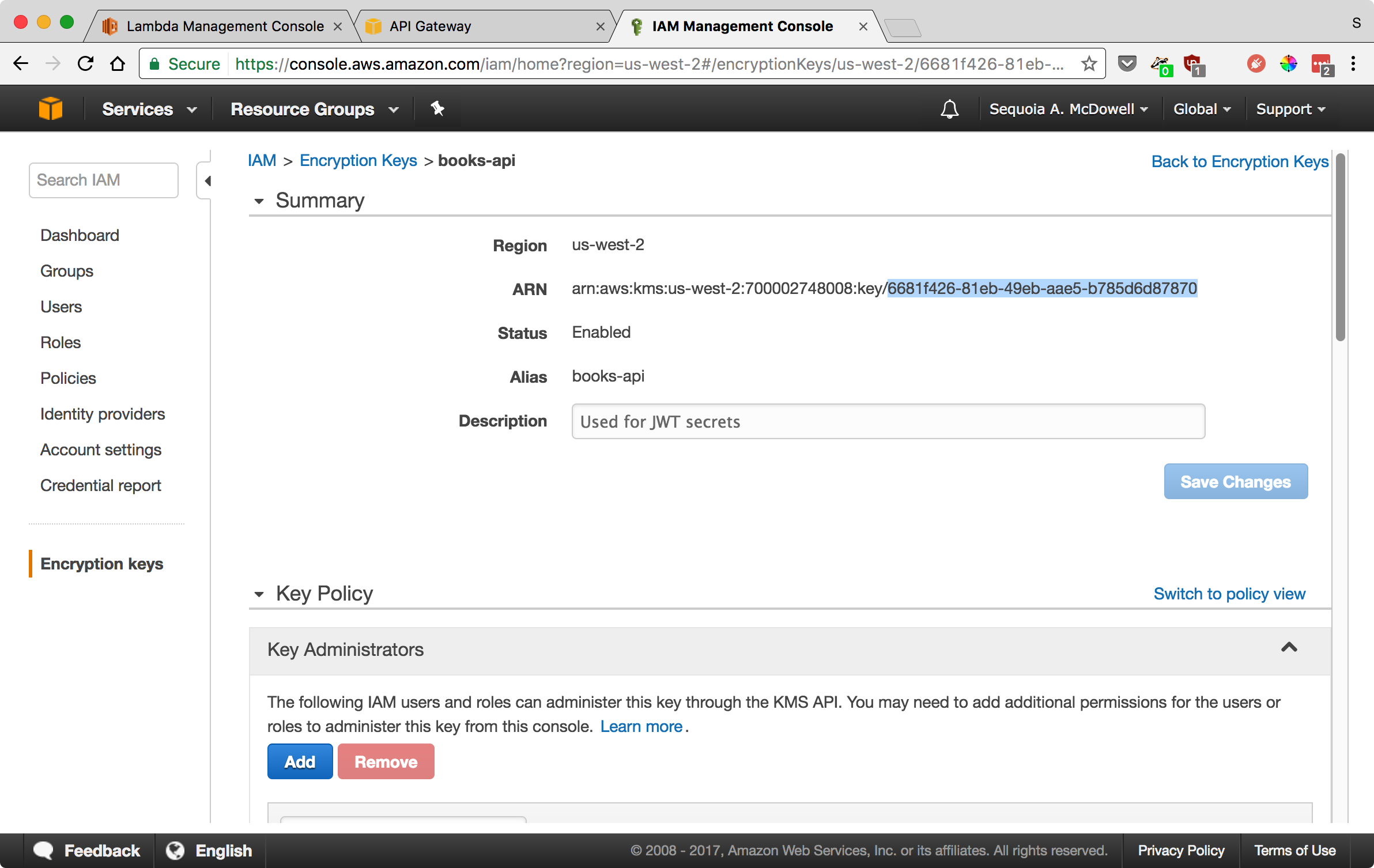This screenshot has width=1374, height=868.
Task: Click the browser forward arrow
Action: coord(53,63)
